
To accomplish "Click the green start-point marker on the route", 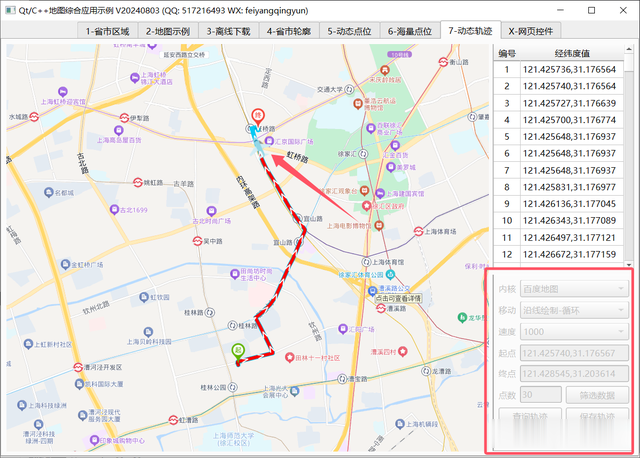I will click(x=238, y=352).
